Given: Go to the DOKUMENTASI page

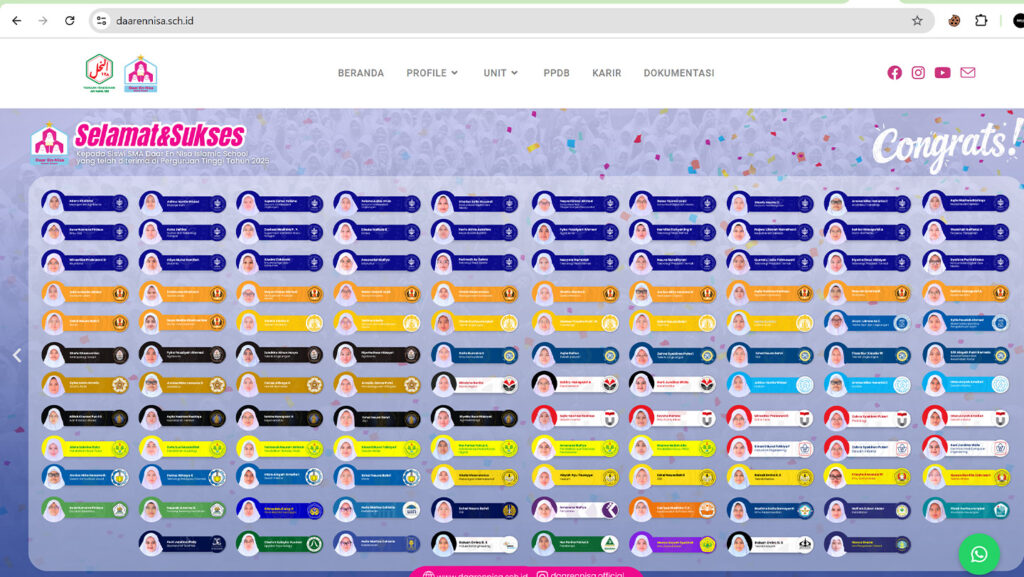Looking at the screenshot, I should [x=678, y=73].
